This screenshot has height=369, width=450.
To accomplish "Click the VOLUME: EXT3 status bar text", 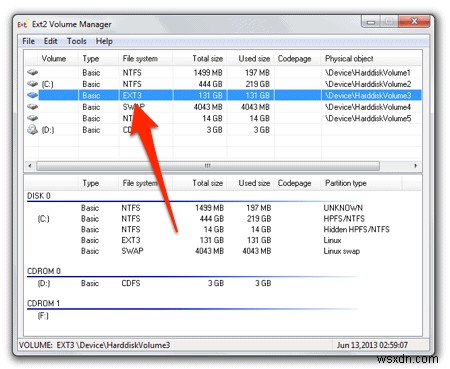I will click(94, 345).
